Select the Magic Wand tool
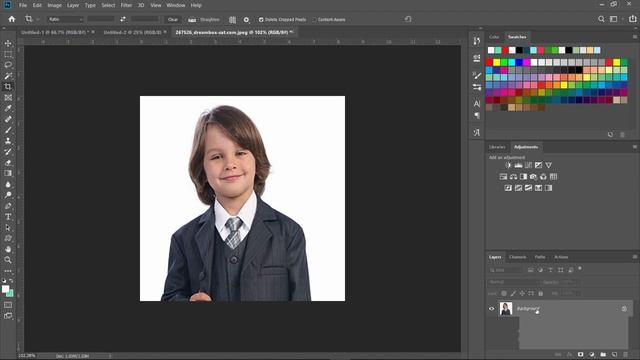The image size is (640, 360). coord(8,76)
